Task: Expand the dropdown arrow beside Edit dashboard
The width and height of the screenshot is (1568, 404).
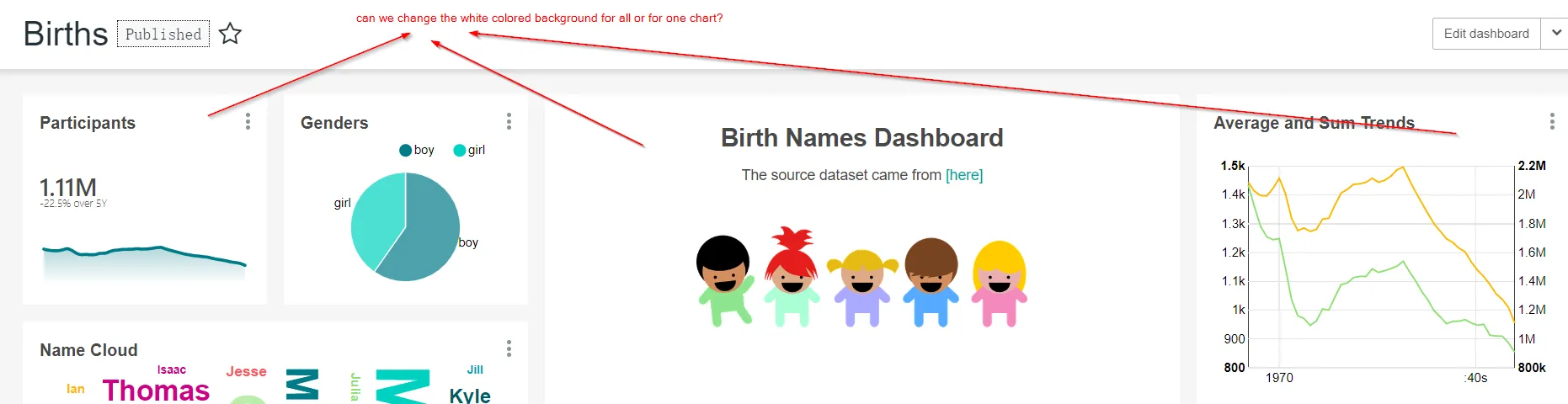Action: point(1555,34)
